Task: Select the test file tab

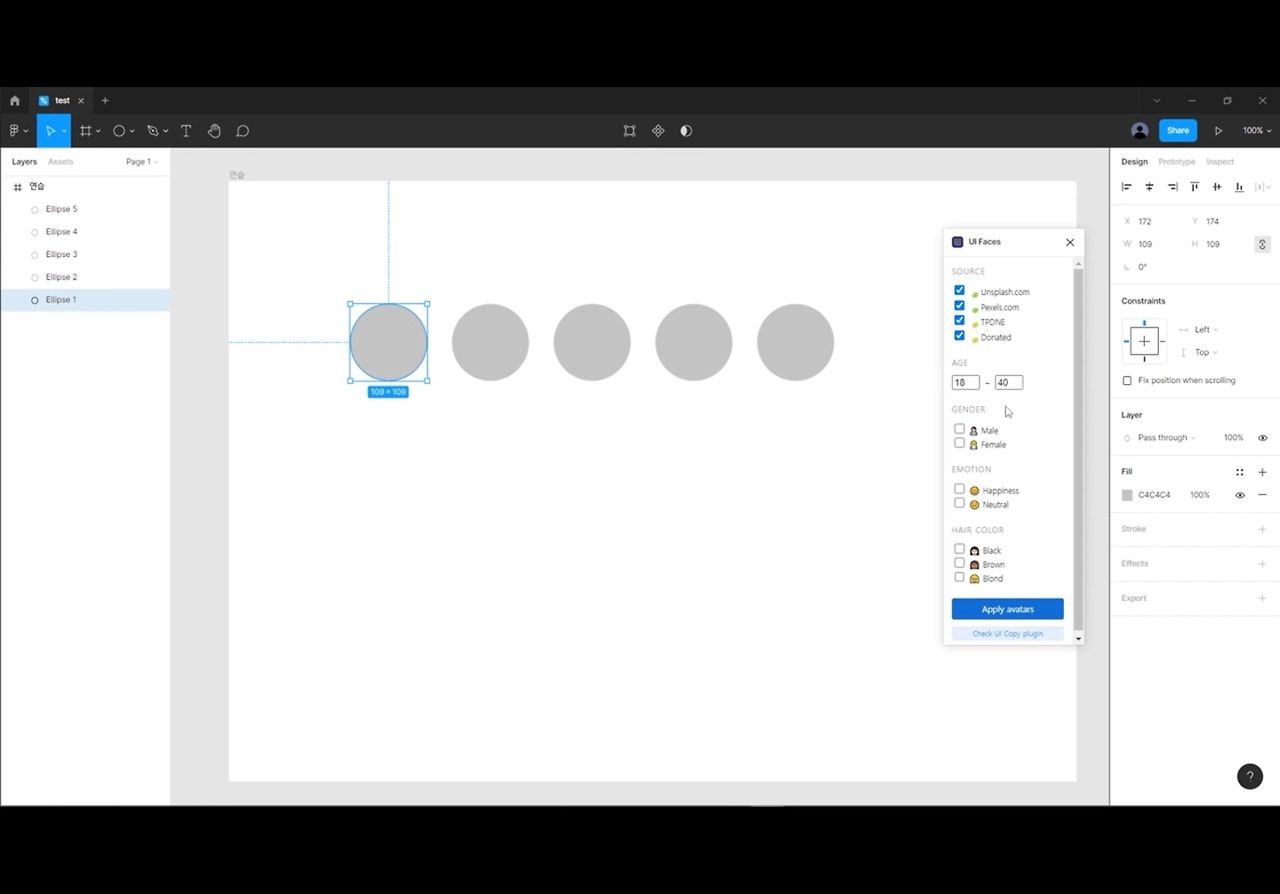Action: click(x=60, y=101)
